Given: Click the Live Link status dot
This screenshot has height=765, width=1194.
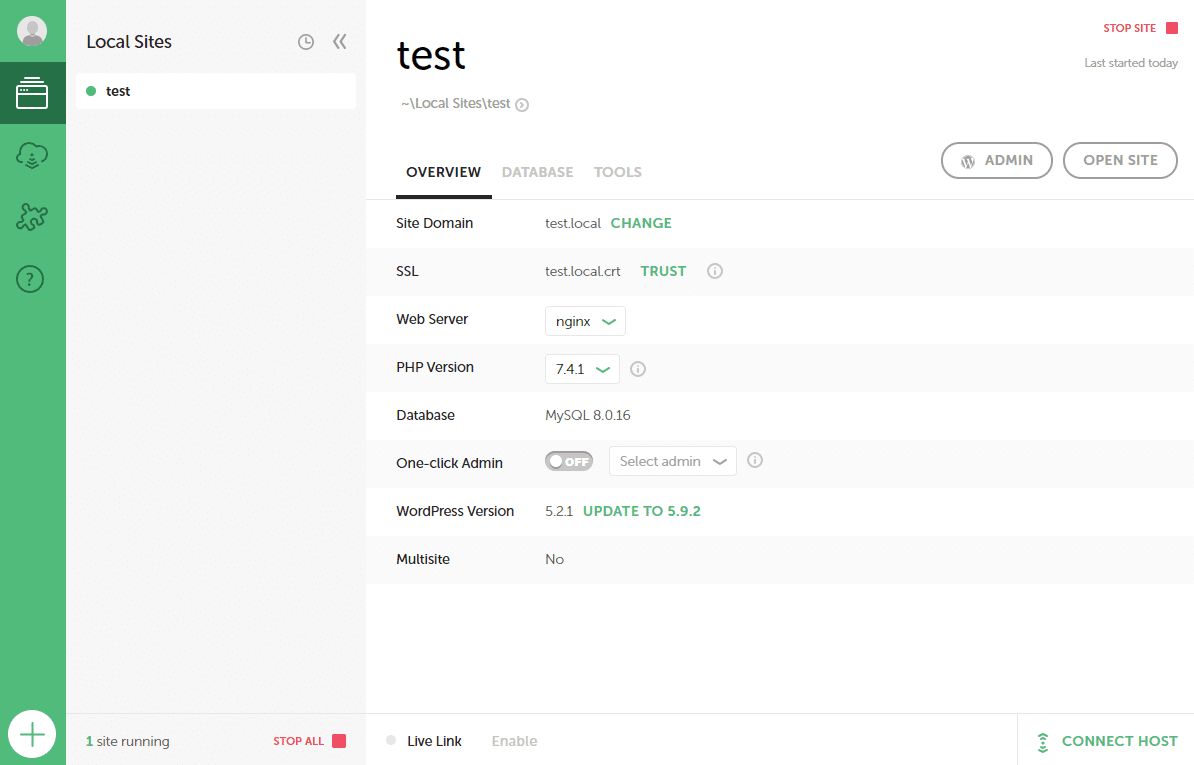Looking at the screenshot, I should tap(391, 740).
